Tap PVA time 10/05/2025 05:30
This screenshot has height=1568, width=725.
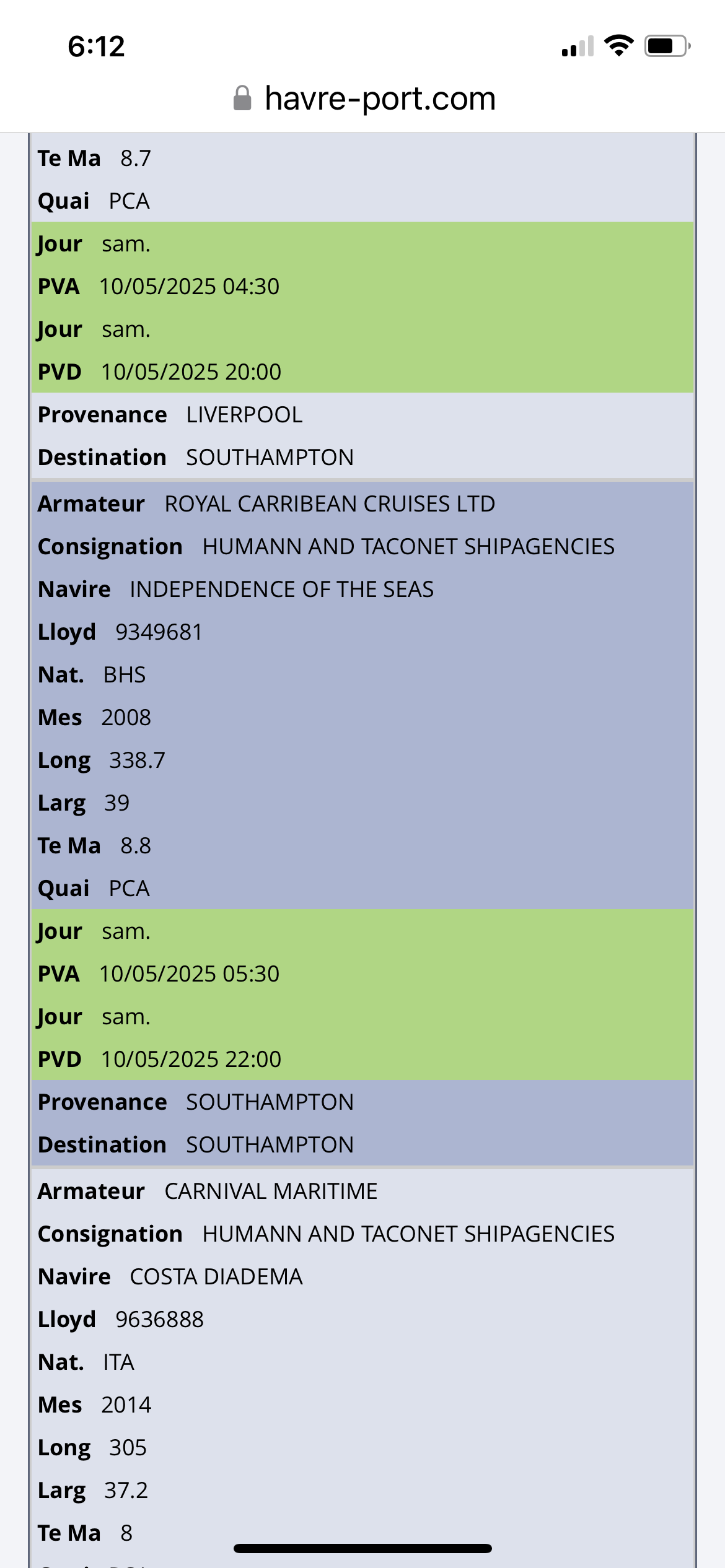[190, 973]
